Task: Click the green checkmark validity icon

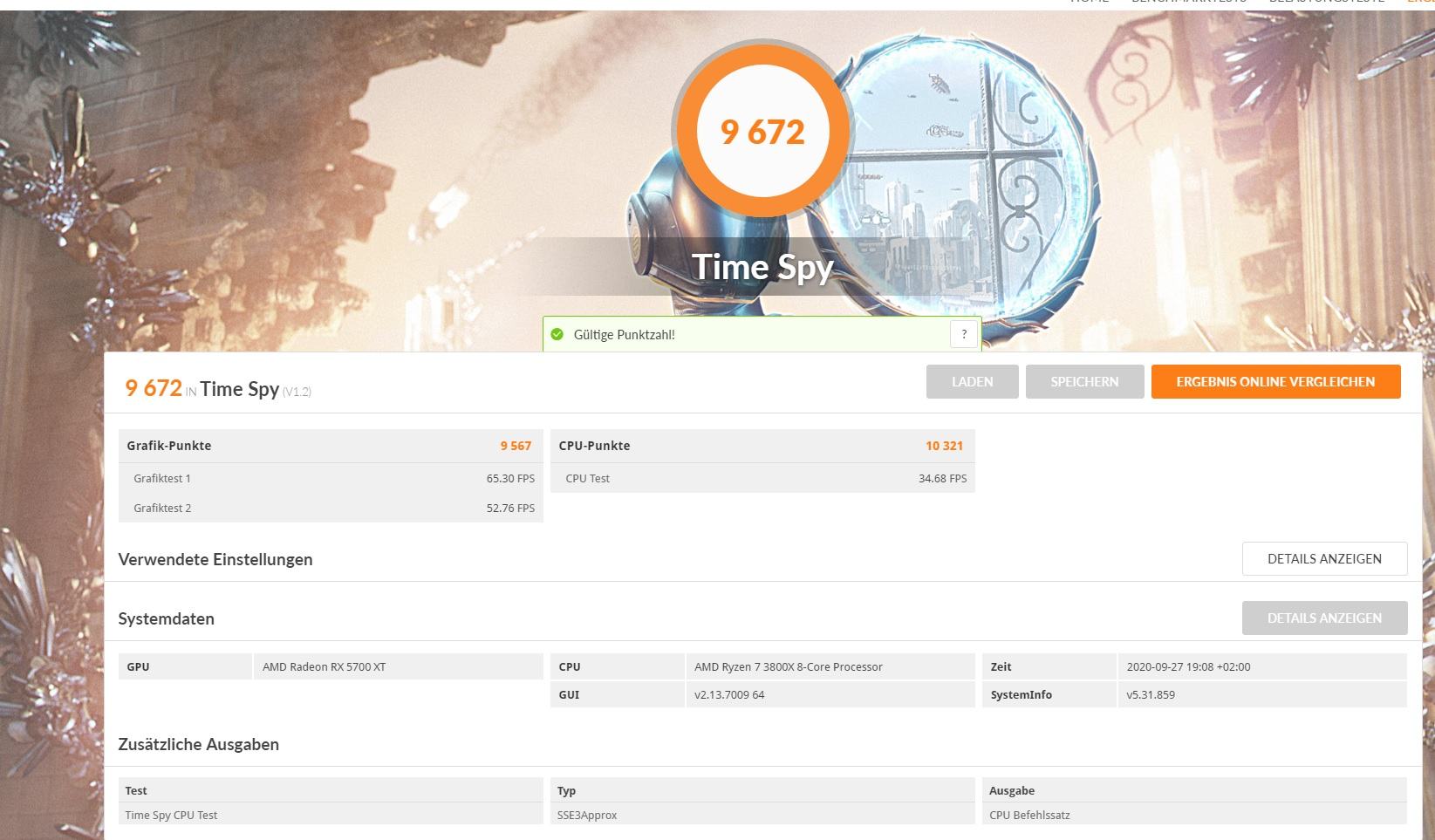Action: click(557, 334)
